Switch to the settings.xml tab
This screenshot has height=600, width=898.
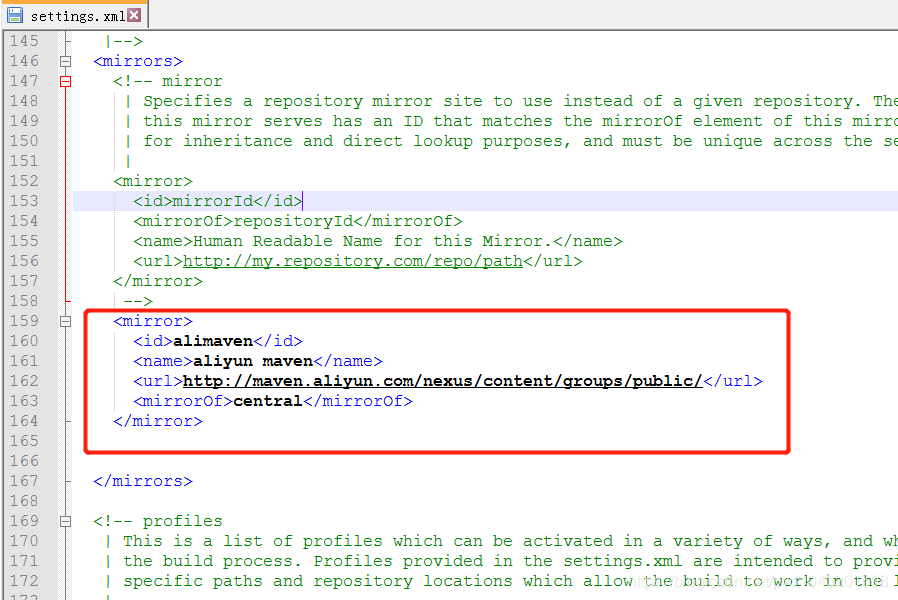77,16
